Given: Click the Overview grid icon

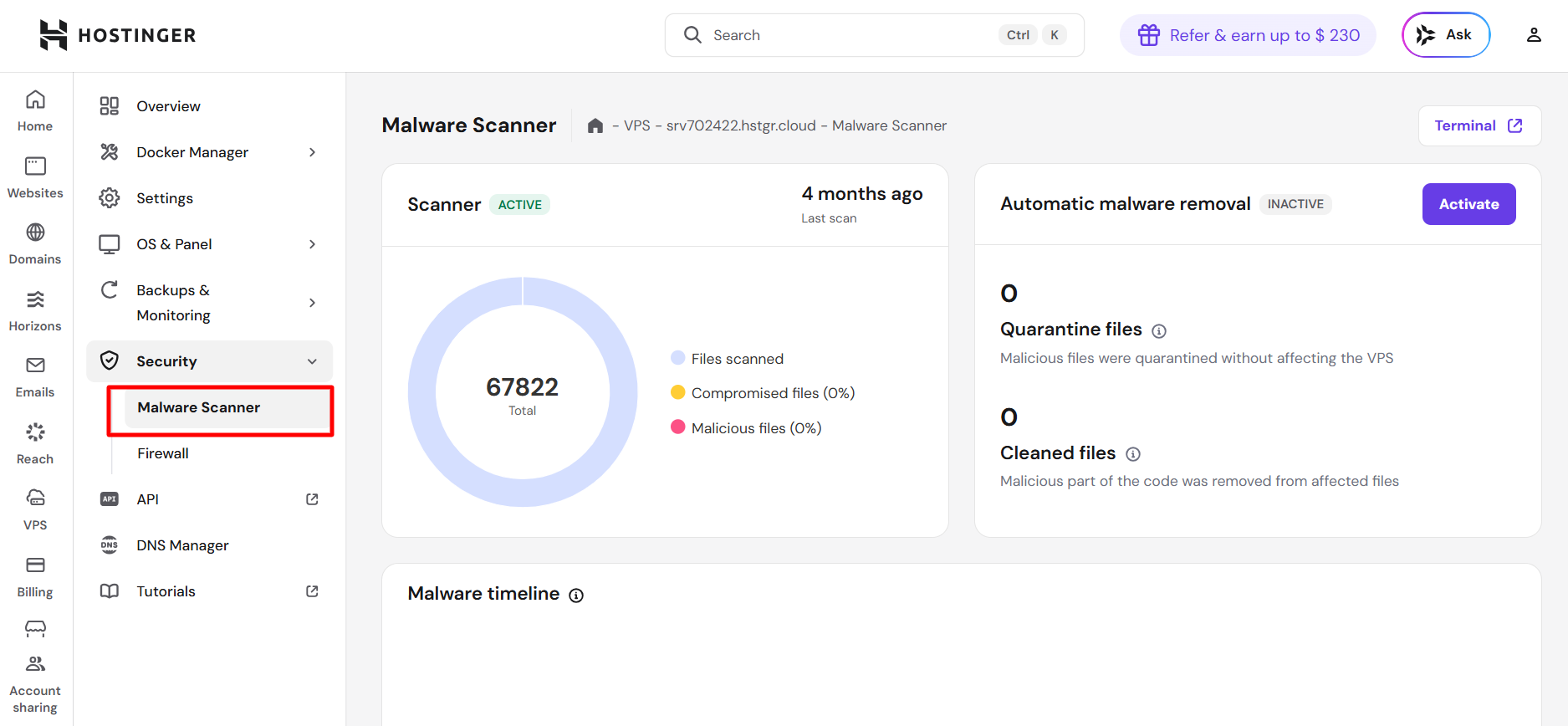Looking at the screenshot, I should click(x=110, y=106).
